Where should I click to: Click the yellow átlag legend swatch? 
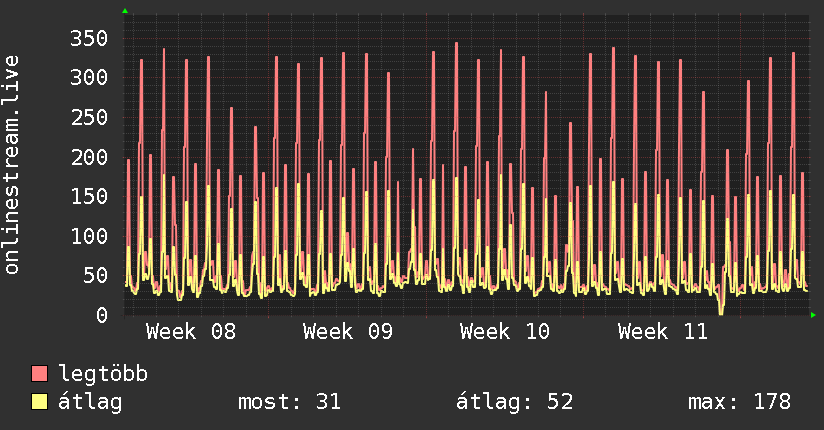click(x=40, y=402)
